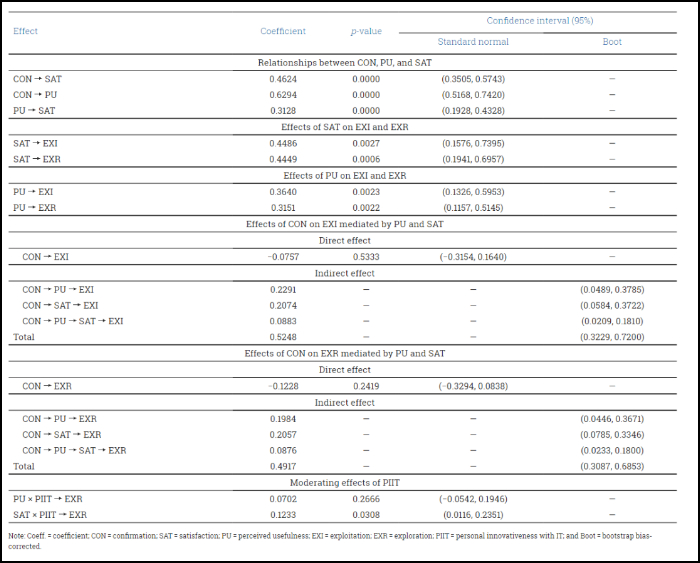Select the 'SAT → EXR' row label
Viewport: 700px width, 563px height.
coord(37,159)
